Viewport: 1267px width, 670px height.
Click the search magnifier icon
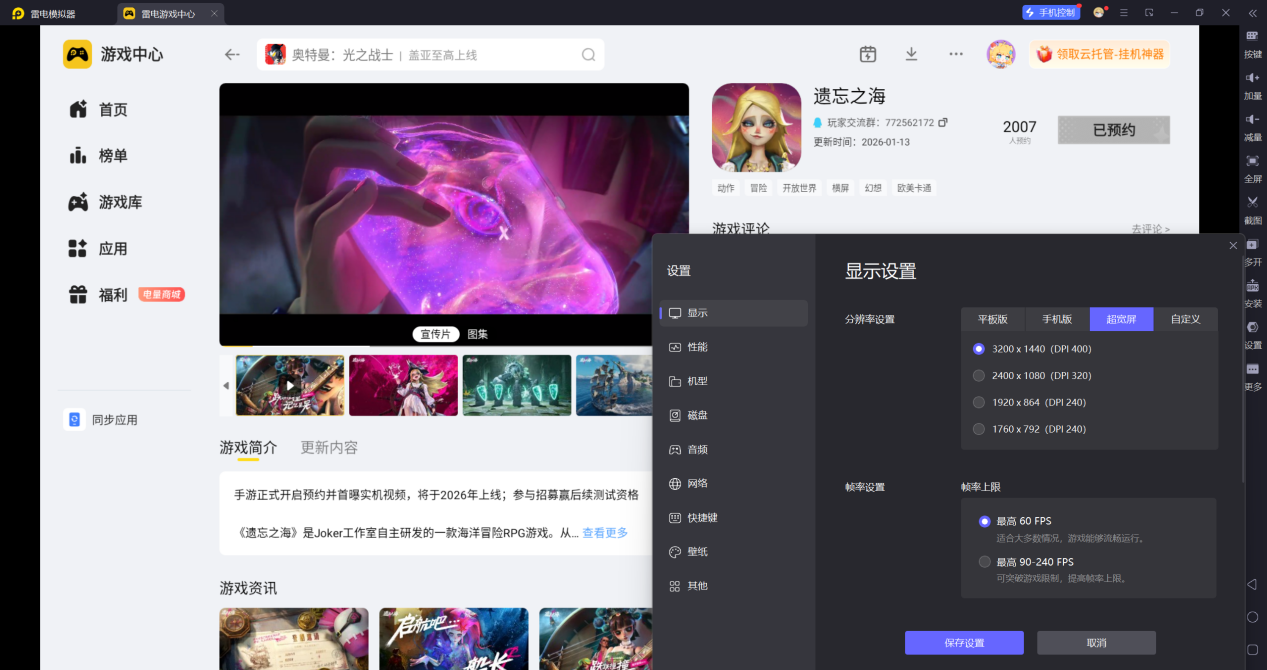click(589, 55)
